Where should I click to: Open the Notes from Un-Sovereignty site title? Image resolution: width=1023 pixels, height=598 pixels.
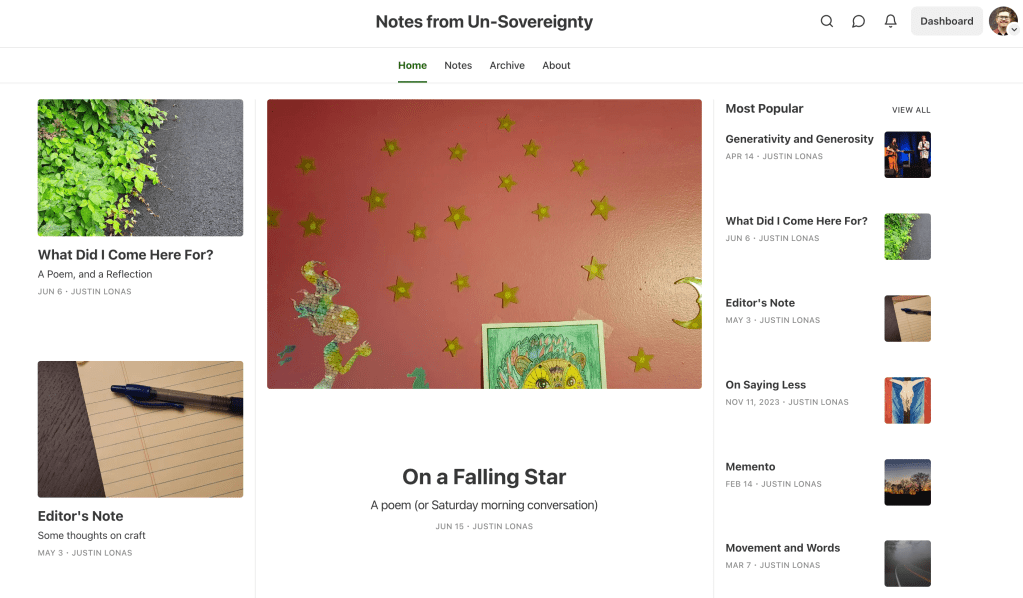[x=484, y=21]
